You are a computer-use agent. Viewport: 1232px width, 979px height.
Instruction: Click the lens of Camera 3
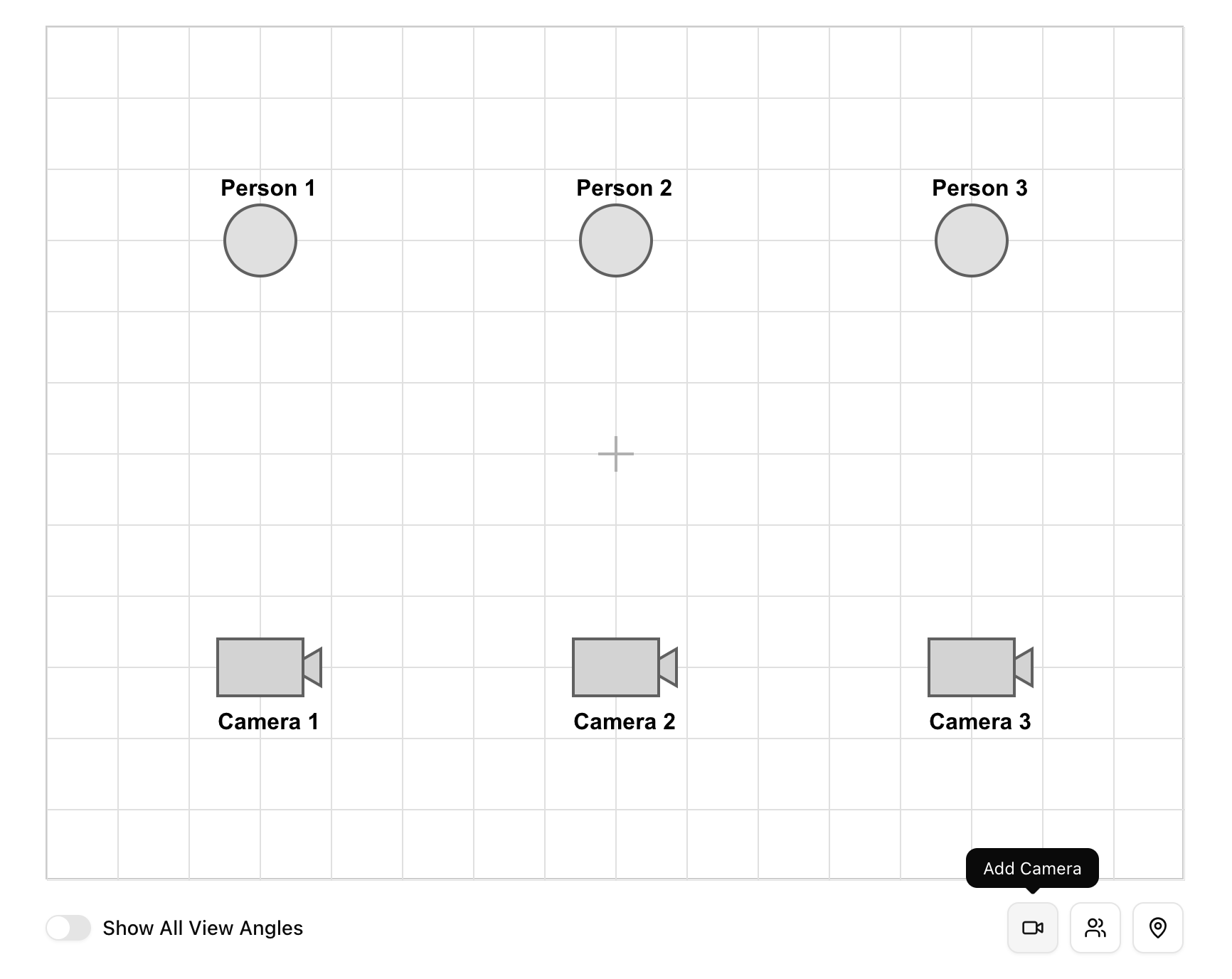pyautogui.click(x=1024, y=667)
